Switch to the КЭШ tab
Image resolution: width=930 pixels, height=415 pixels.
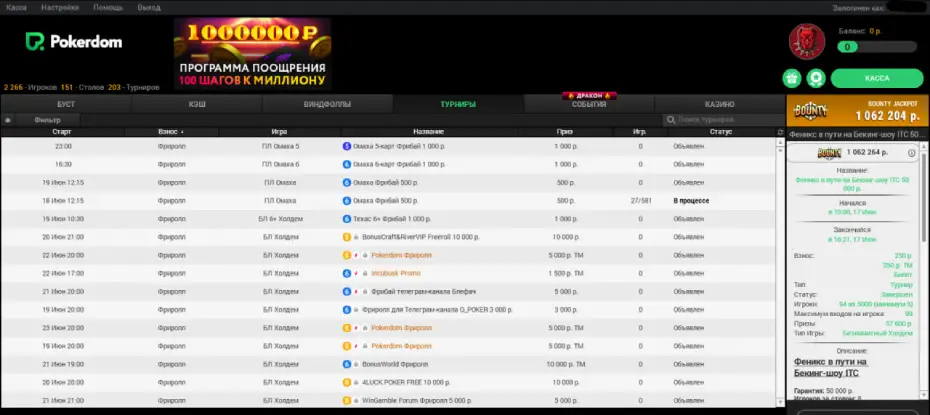(197, 104)
